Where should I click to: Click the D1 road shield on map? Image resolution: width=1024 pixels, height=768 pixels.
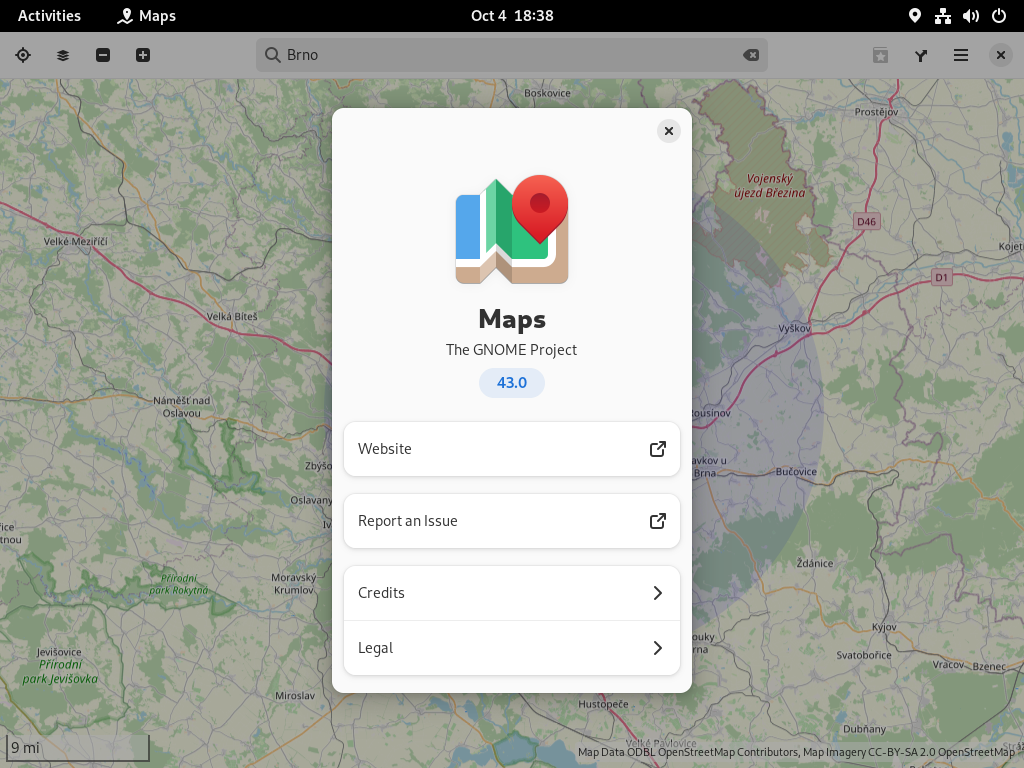coord(941,277)
